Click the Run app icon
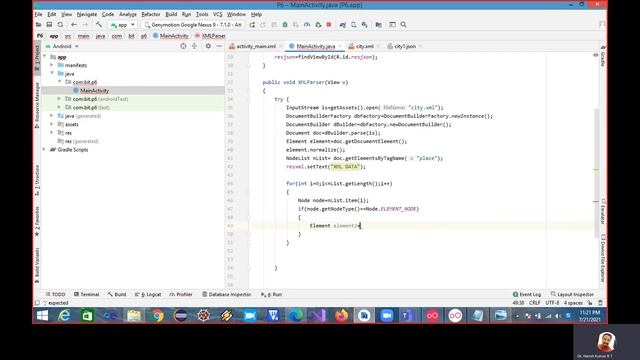640x360 pixels. tap(252, 25)
